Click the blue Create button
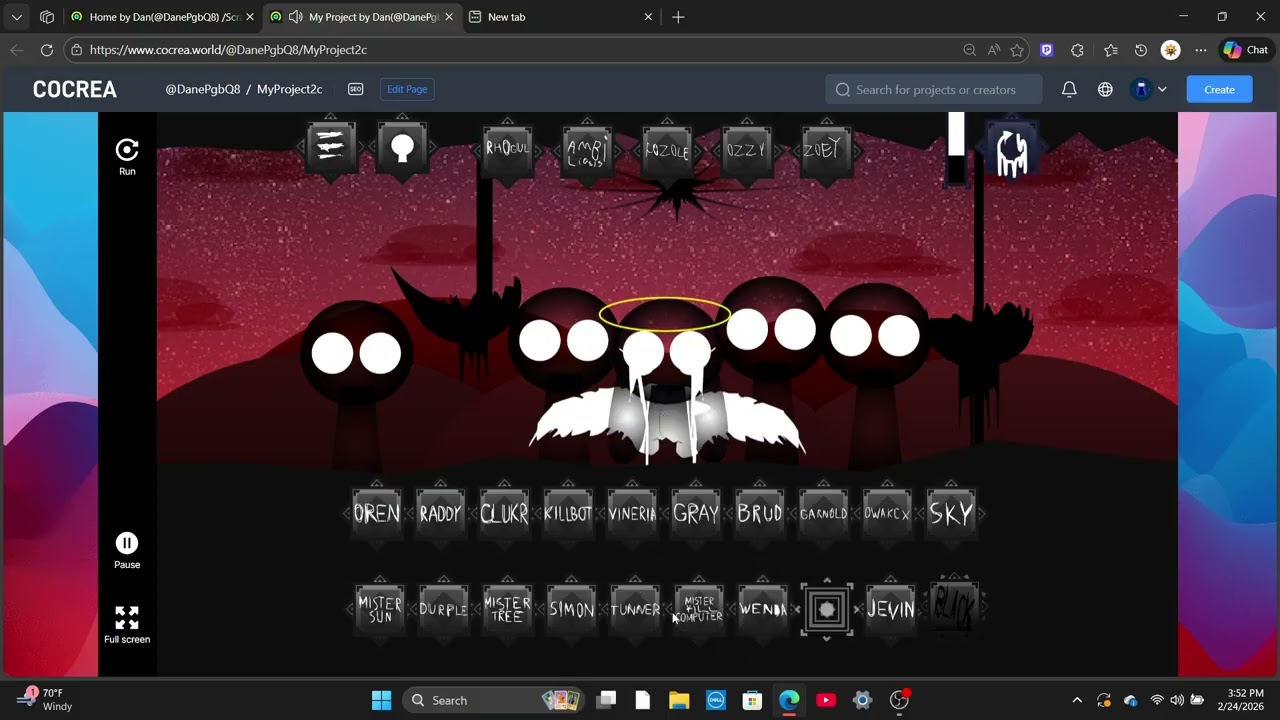Image resolution: width=1280 pixels, height=720 pixels. [1219, 89]
